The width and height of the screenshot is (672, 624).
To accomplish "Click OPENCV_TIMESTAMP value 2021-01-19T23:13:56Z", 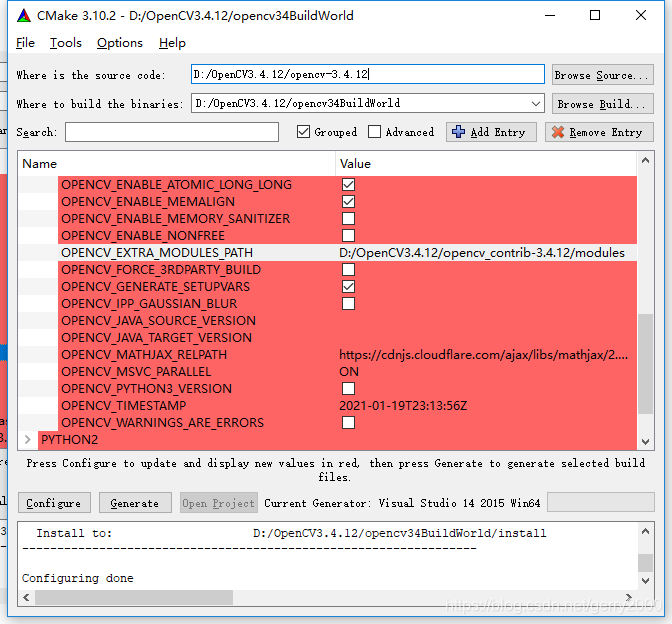I will (403, 405).
